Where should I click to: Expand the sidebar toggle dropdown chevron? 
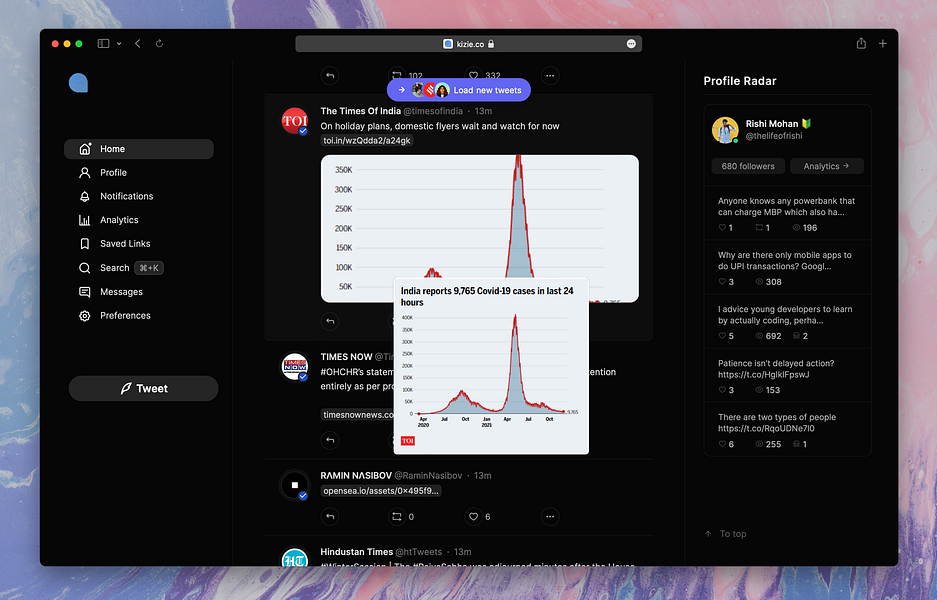click(119, 44)
